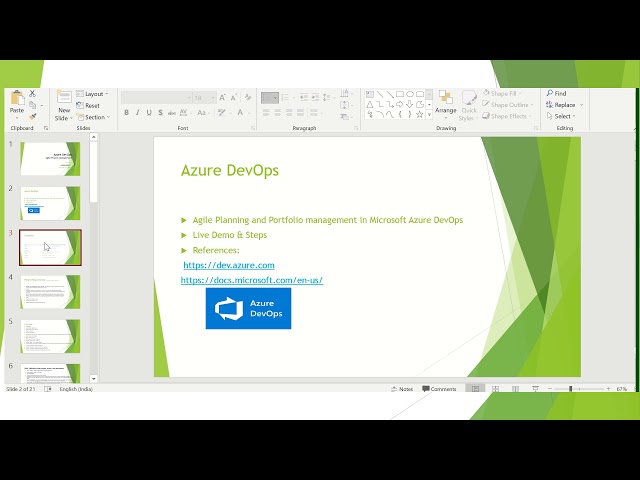Open the Clipboard dialog launcher

tap(46, 128)
